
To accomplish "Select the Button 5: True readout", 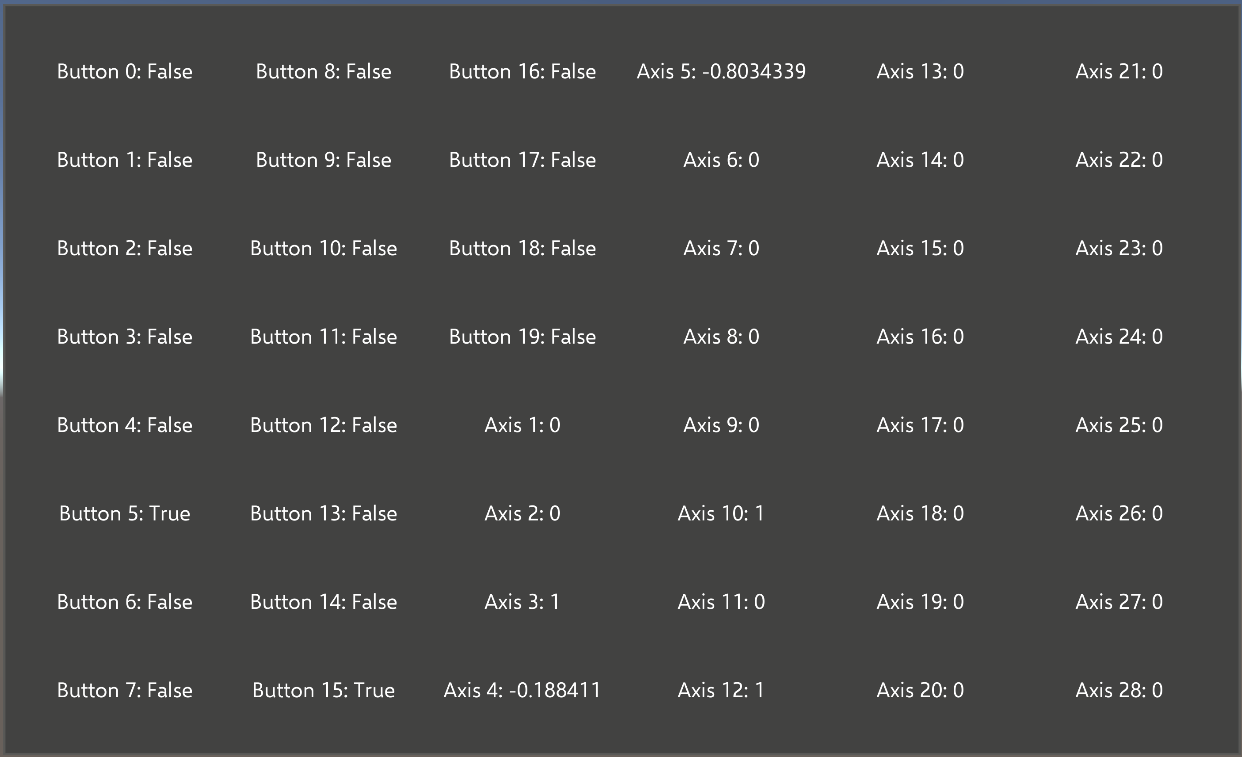I will pos(124,513).
